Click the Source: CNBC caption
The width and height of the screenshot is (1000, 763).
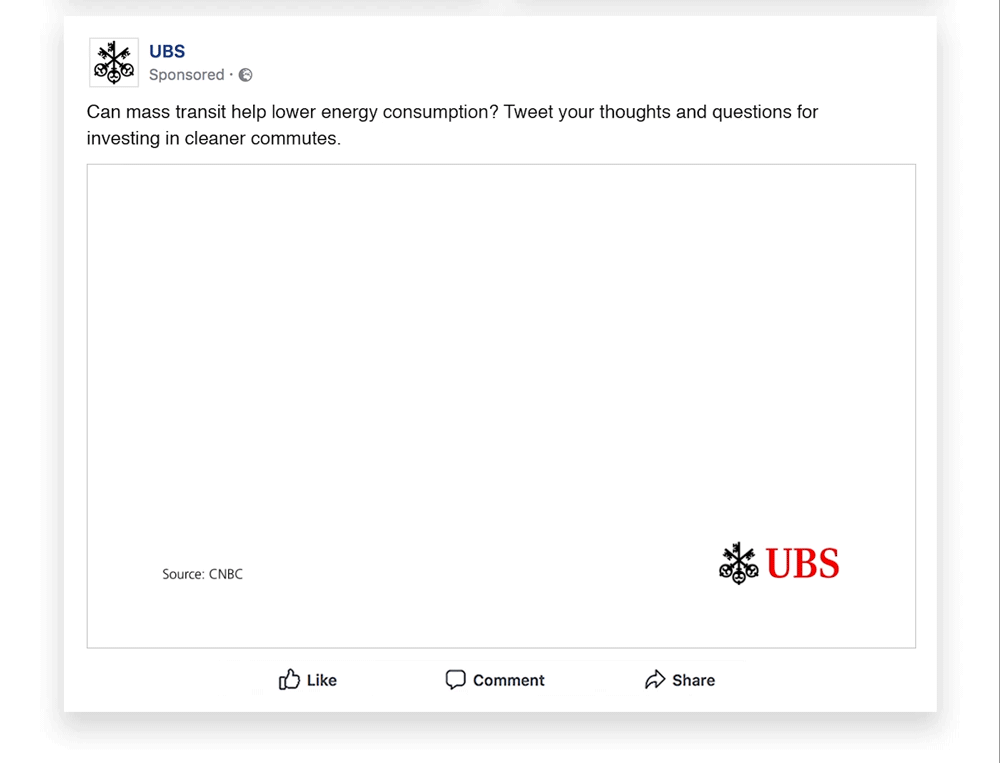[x=202, y=574]
